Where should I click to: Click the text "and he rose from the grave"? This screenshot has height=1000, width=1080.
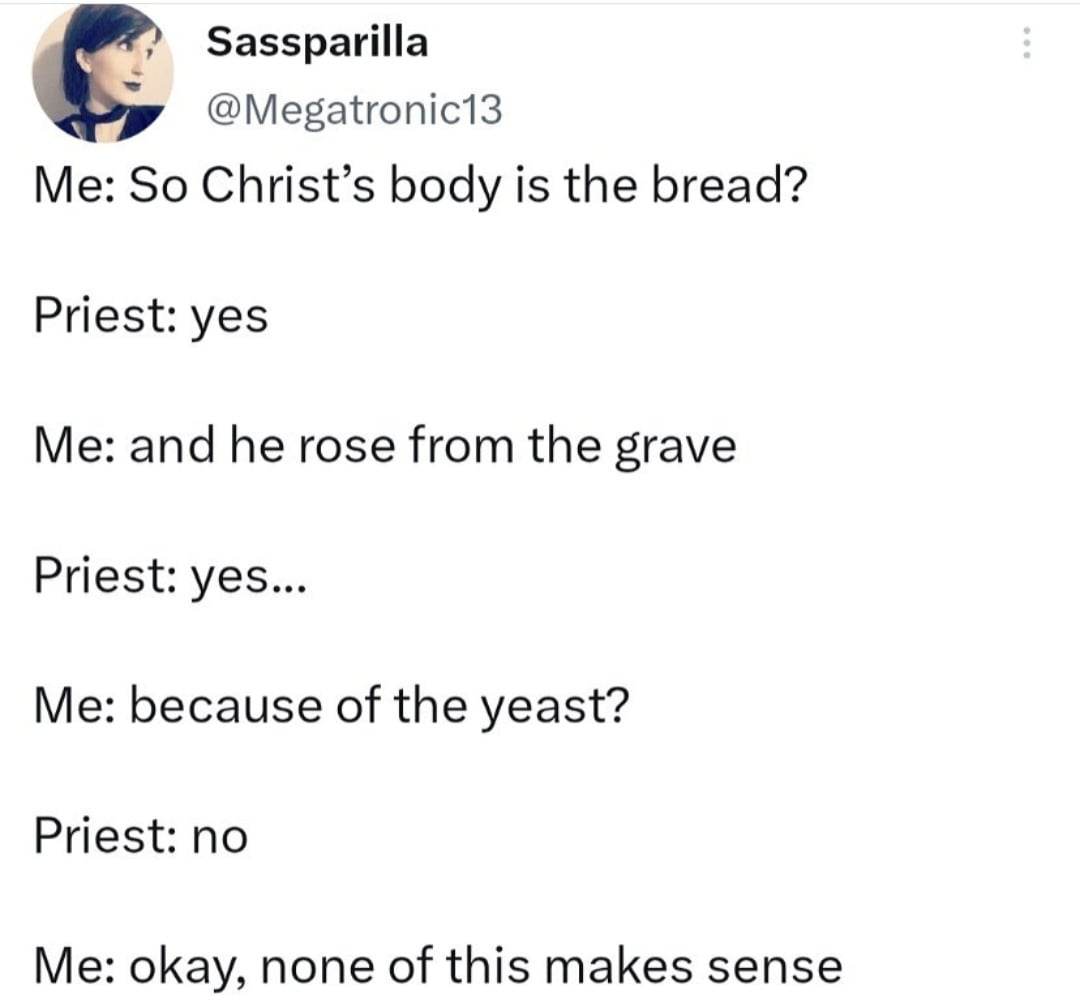433,446
